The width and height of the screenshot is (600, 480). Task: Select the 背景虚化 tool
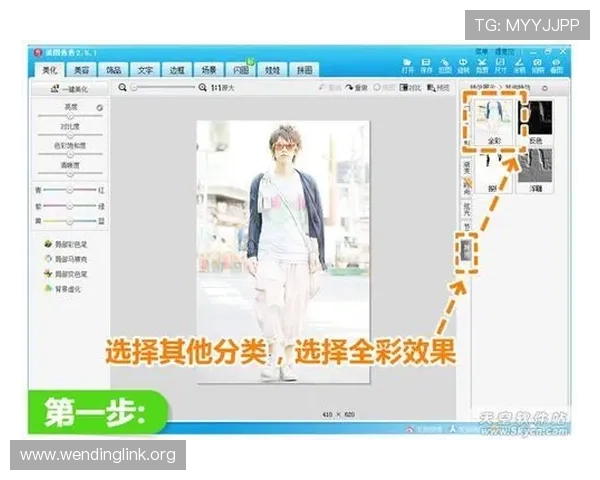pos(62,289)
